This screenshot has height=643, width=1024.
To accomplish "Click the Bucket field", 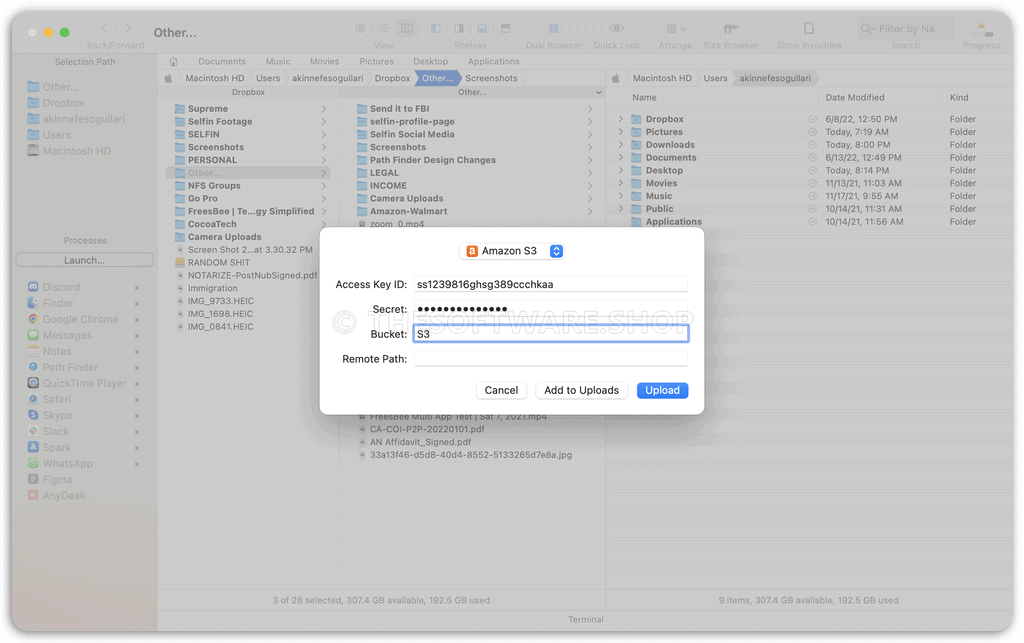I will click(551, 334).
